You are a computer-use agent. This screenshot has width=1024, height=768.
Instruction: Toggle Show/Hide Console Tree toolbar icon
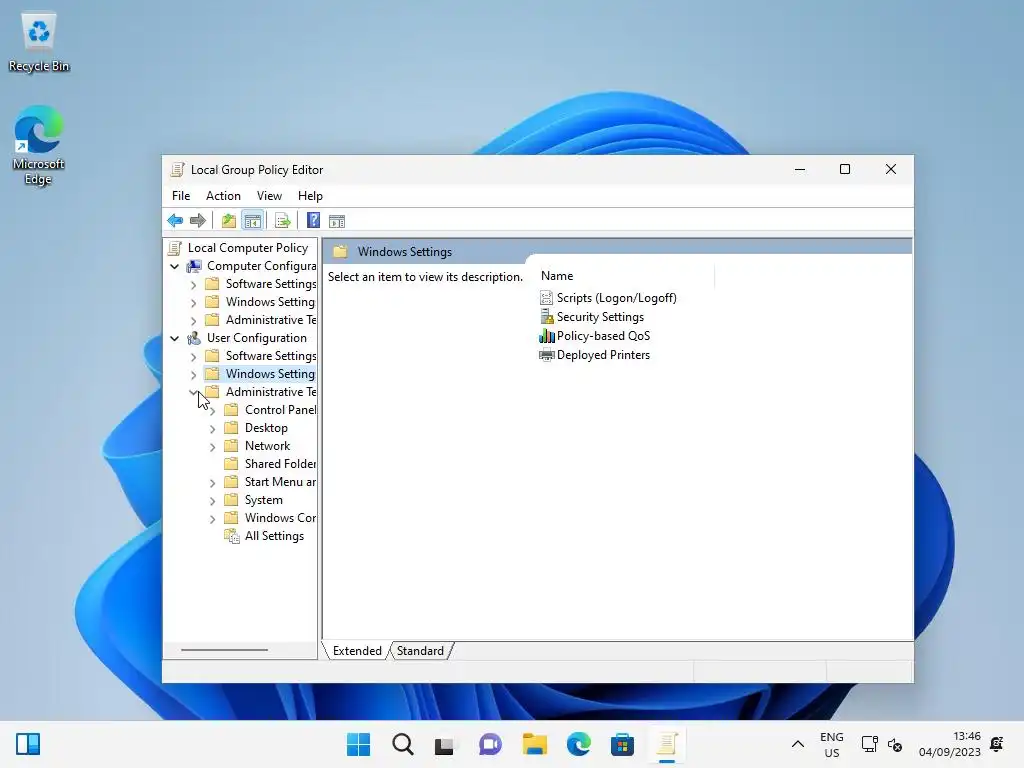pos(253,221)
